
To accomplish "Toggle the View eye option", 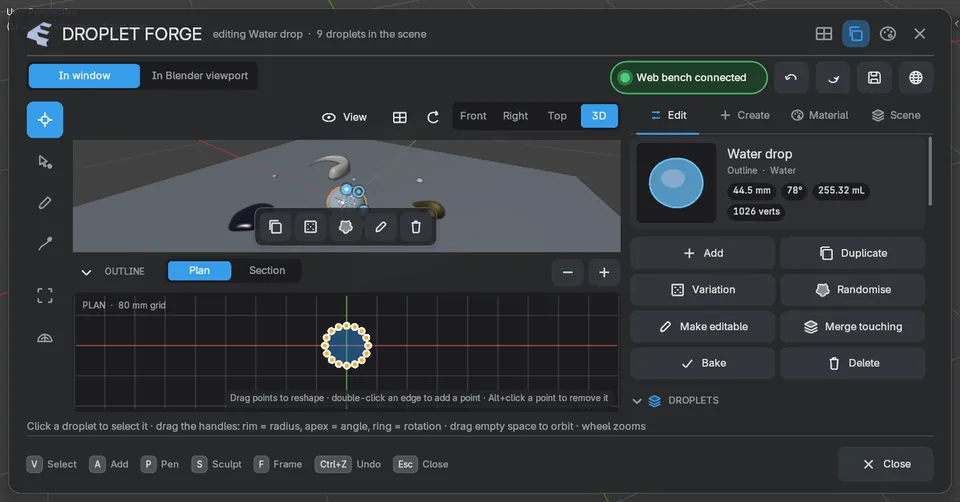I will click(x=344, y=117).
